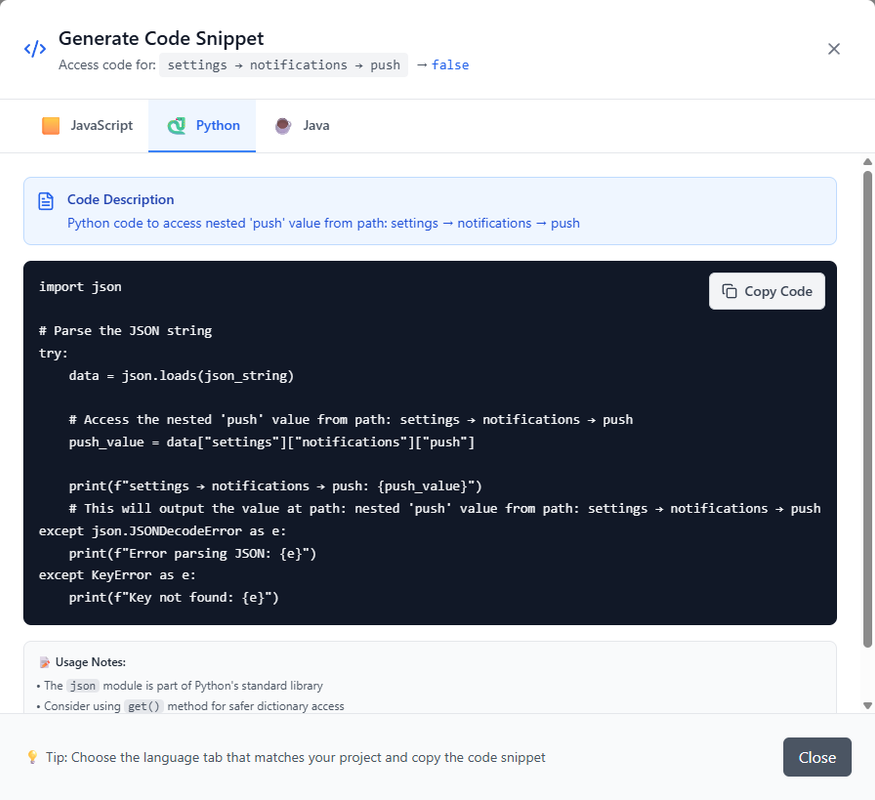The width and height of the screenshot is (875, 800).
Task: Click the lightbulb tip icon
Action: (32, 757)
